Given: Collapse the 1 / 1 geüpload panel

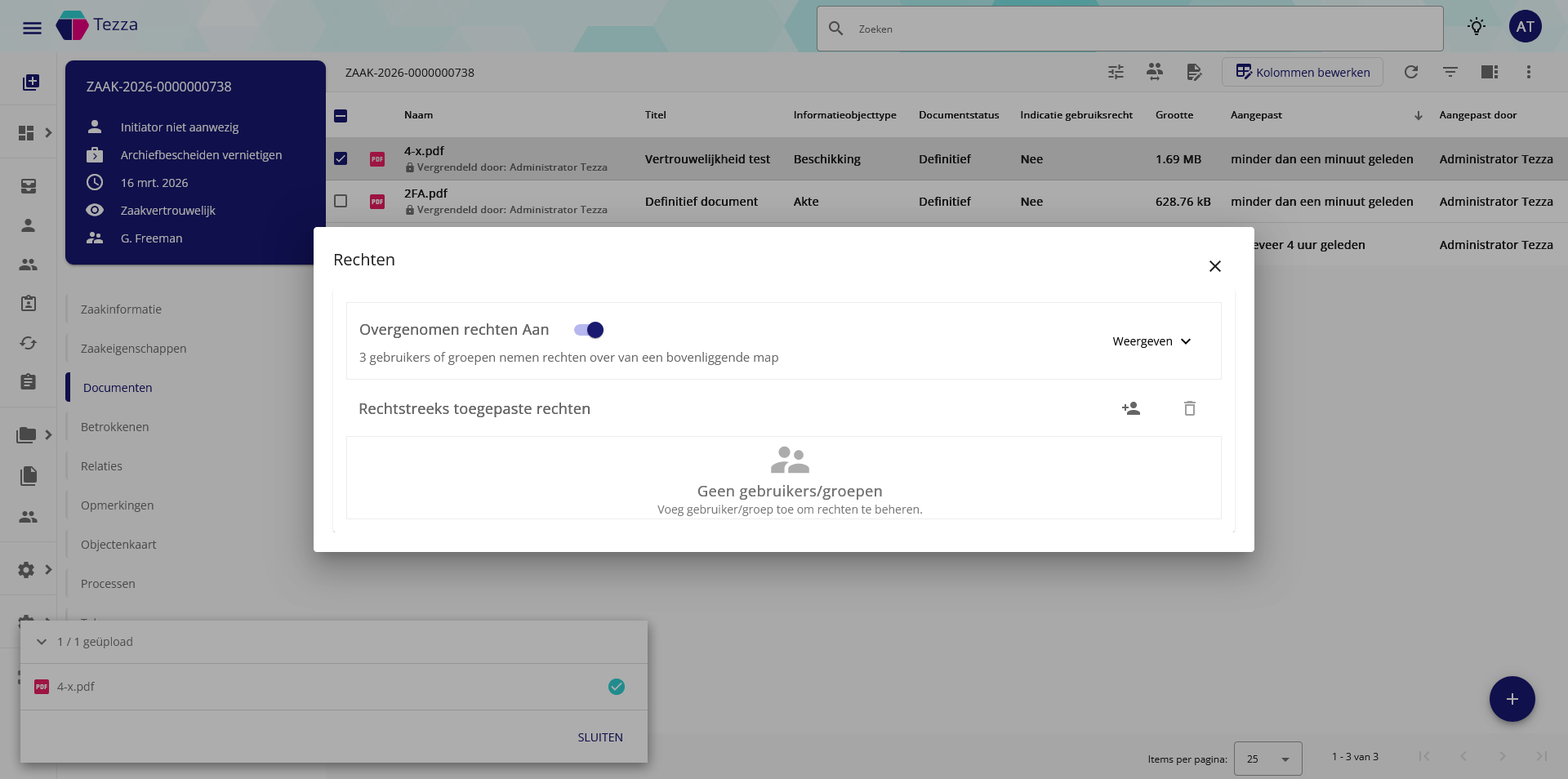Looking at the screenshot, I should point(42,642).
